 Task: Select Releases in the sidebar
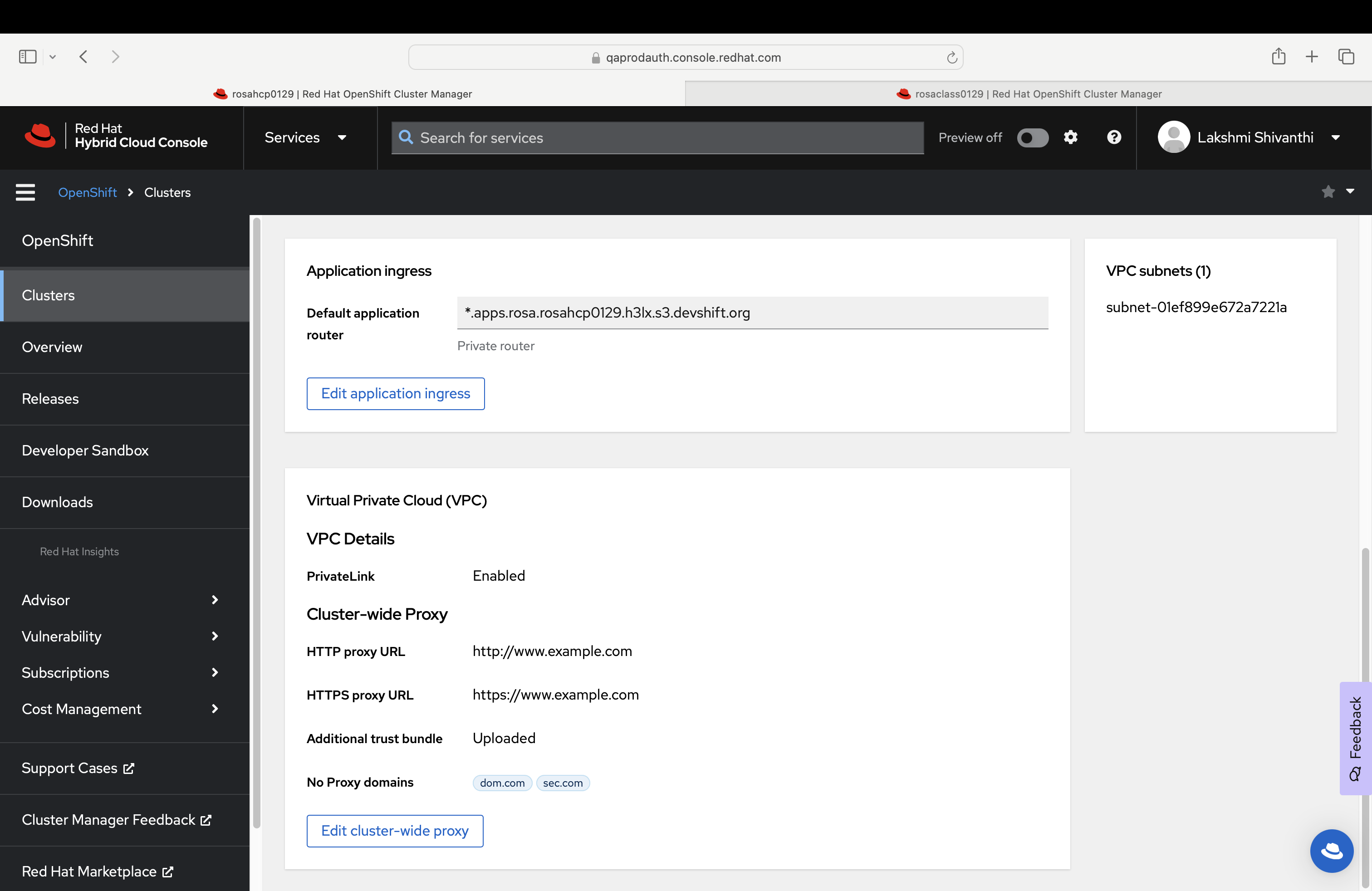pos(50,399)
